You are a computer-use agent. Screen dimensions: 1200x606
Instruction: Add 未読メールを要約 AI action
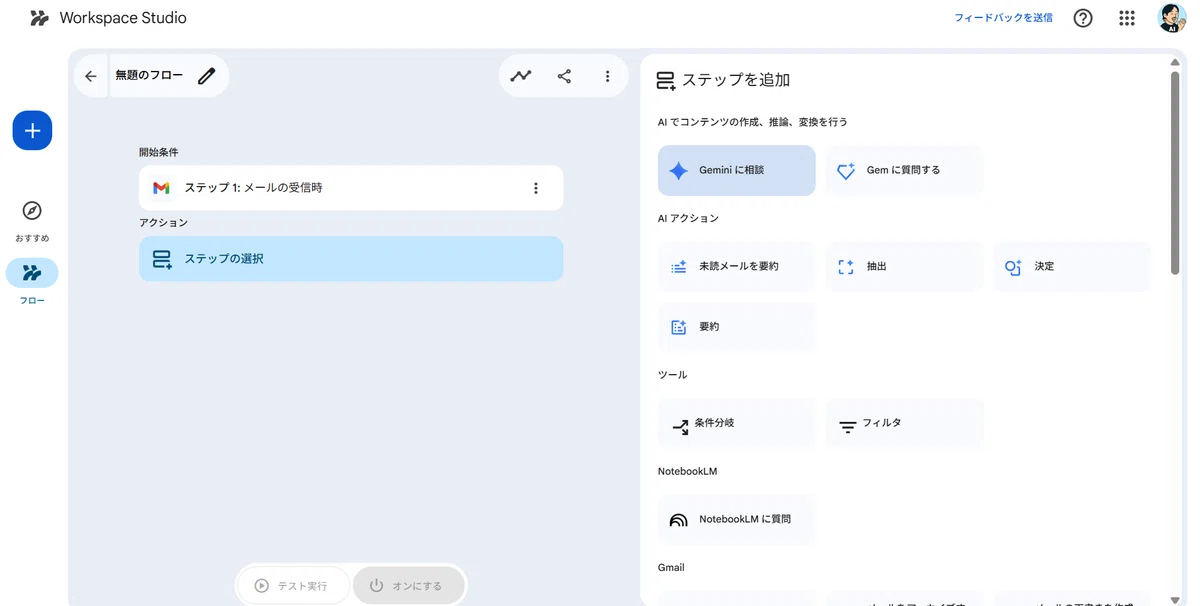(737, 267)
